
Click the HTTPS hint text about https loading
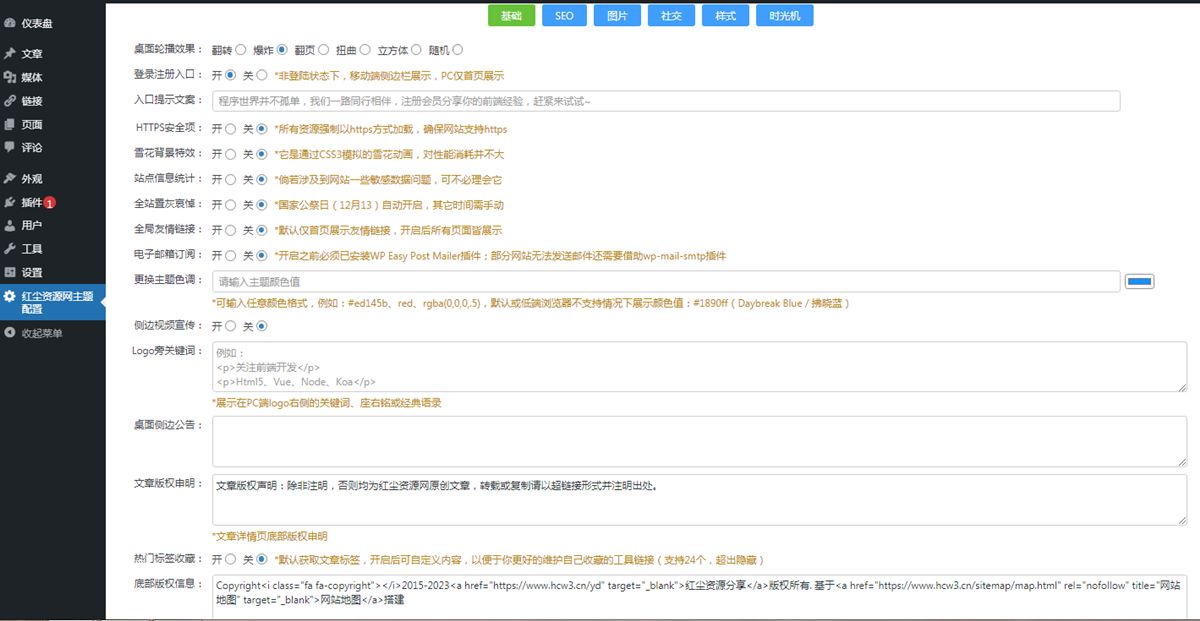(391, 129)
